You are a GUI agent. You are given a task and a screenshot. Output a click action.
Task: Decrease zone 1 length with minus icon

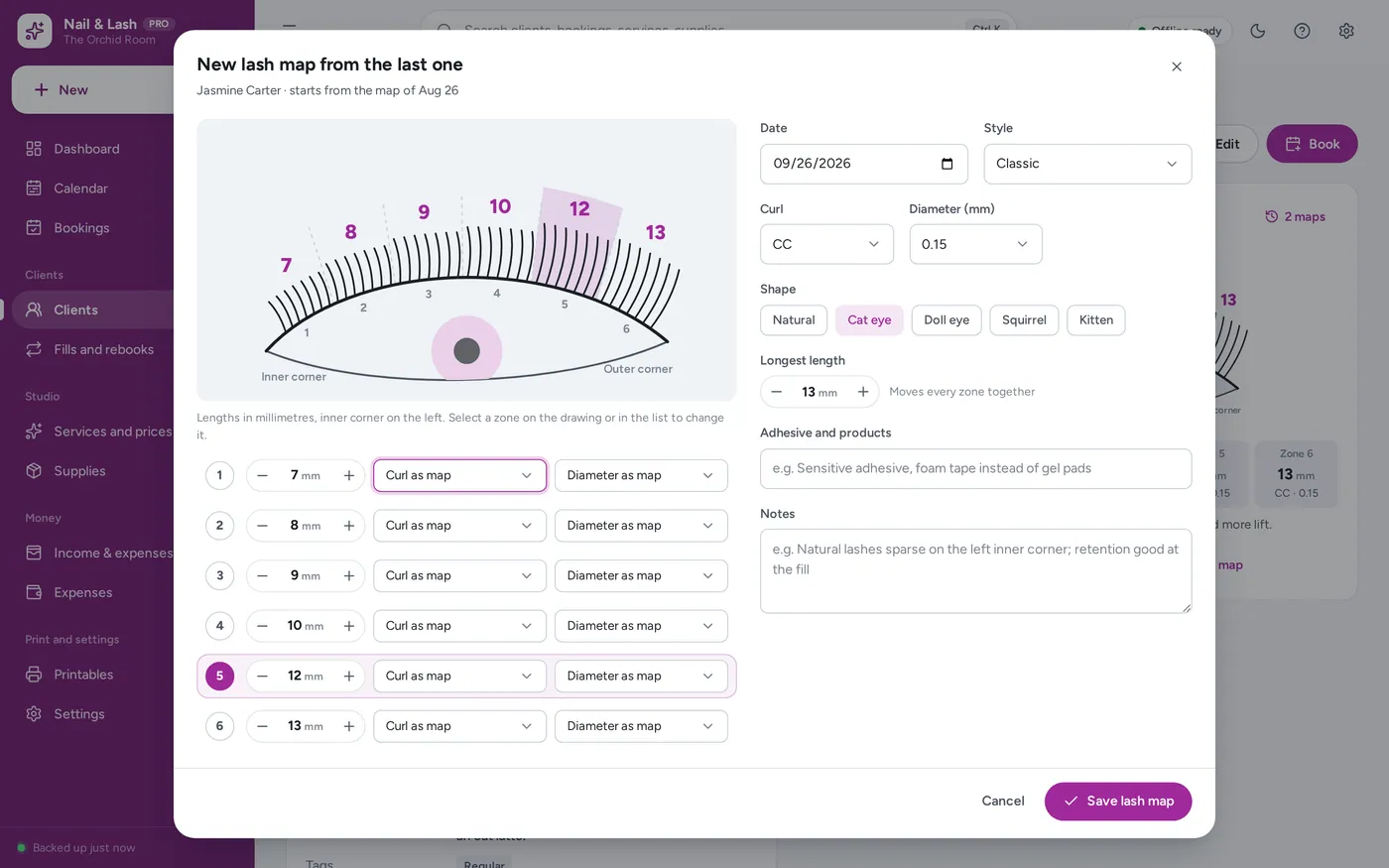[262, 475]
